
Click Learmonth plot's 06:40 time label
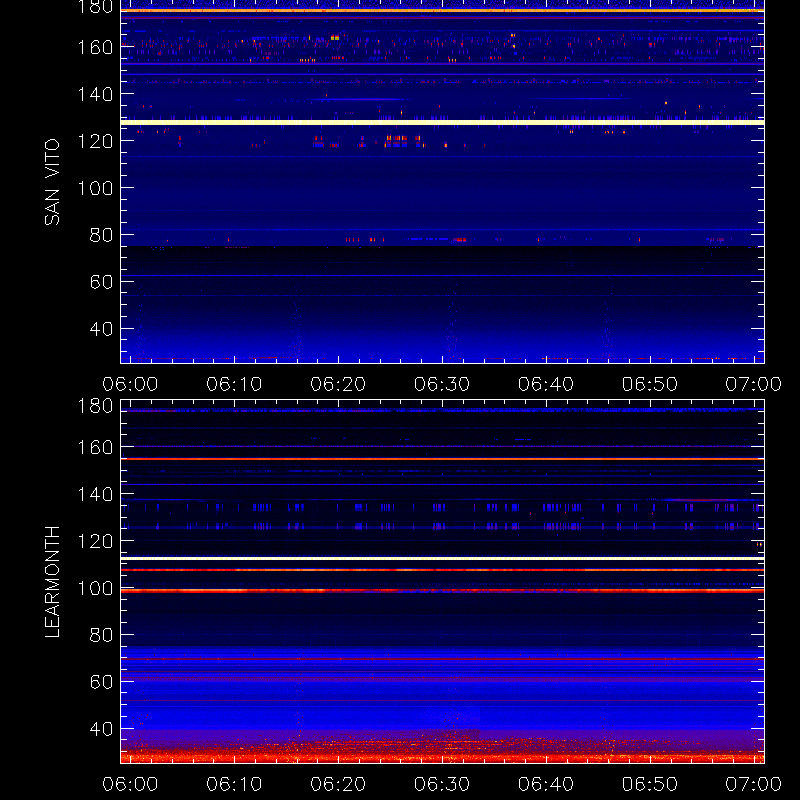click(x=546, y=784)
